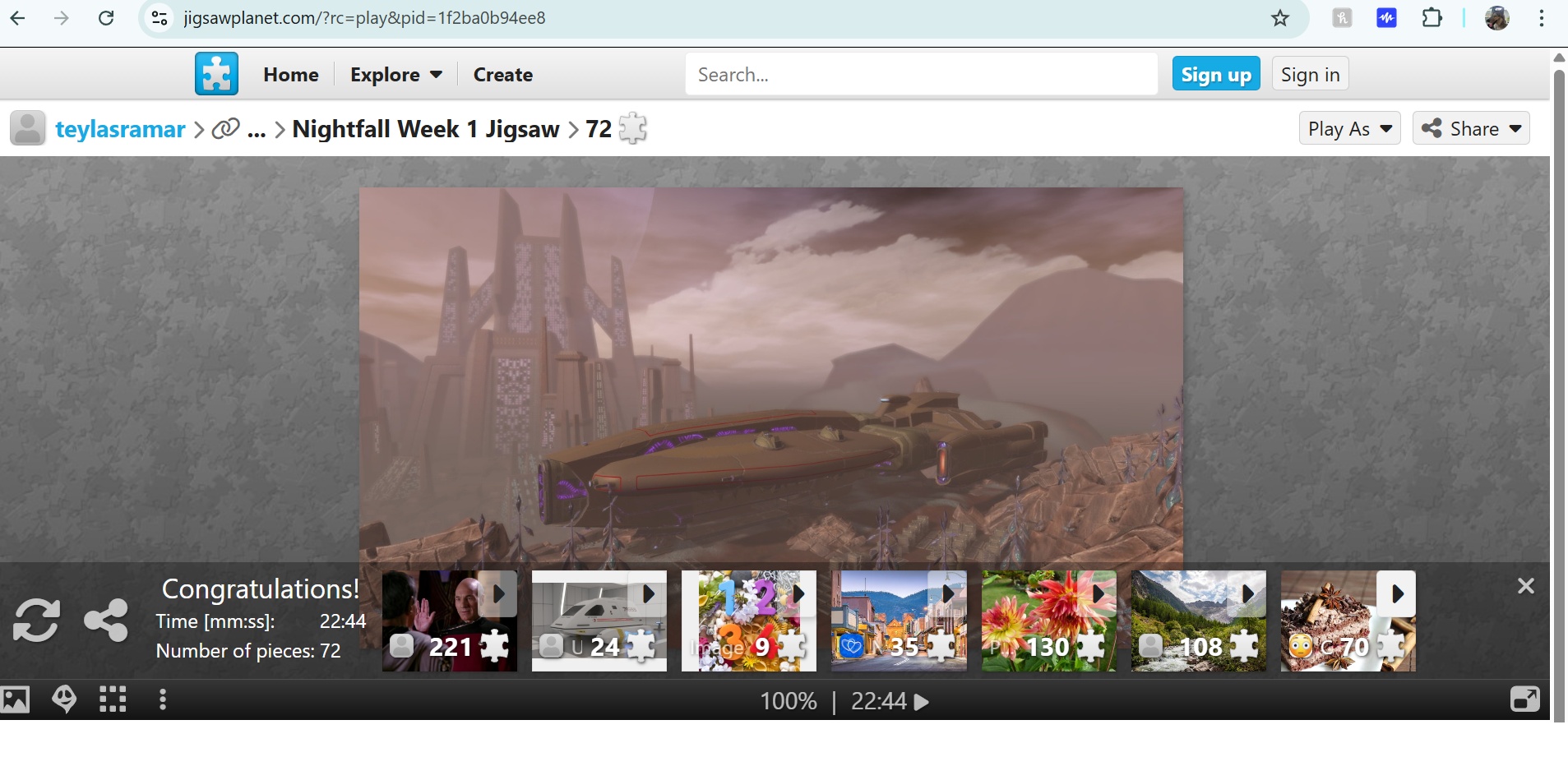
Task: Open Chrome three-dot menu
Action: (1542, 18)
